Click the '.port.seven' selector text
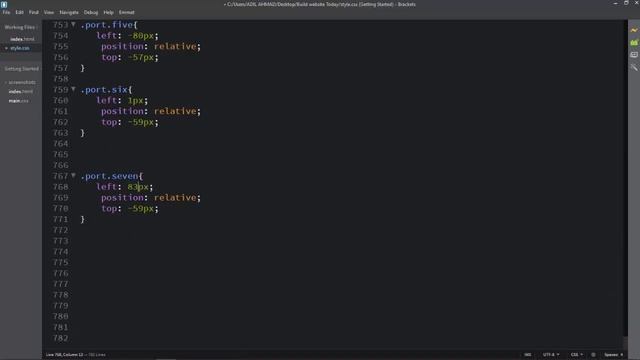Screen dimensions: 640x360 tap(109, 176)
